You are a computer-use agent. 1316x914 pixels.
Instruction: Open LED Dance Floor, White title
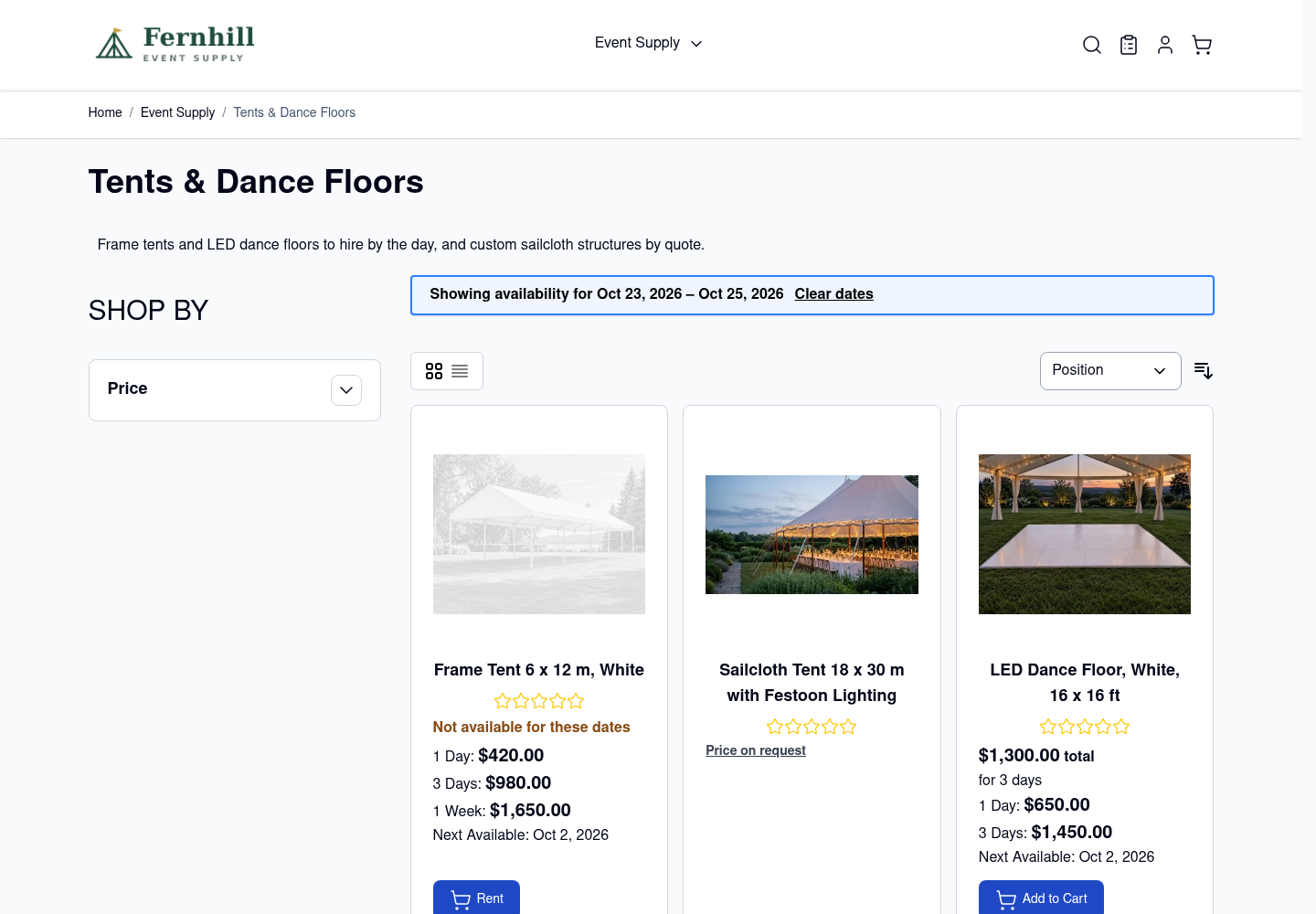1085,683
